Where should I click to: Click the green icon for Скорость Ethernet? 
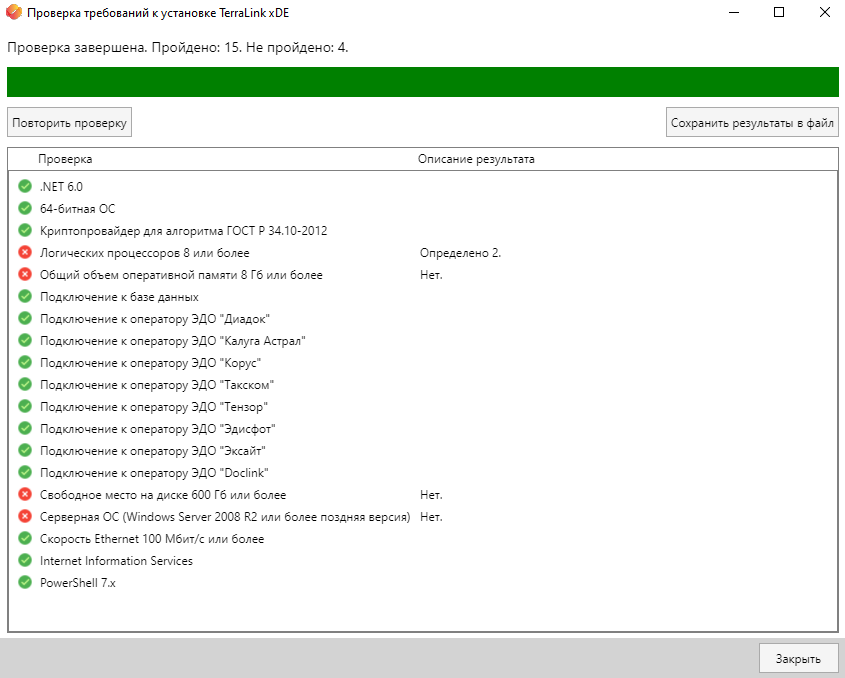tap(25, 538)
